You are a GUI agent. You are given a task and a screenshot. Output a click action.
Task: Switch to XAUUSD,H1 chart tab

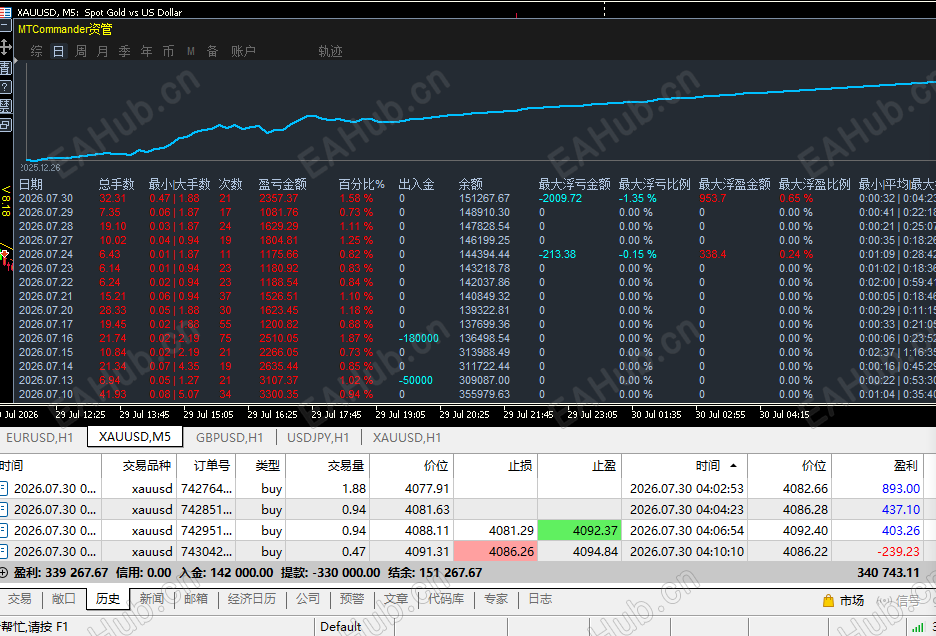pyautogui.click(x=407, y=438)
